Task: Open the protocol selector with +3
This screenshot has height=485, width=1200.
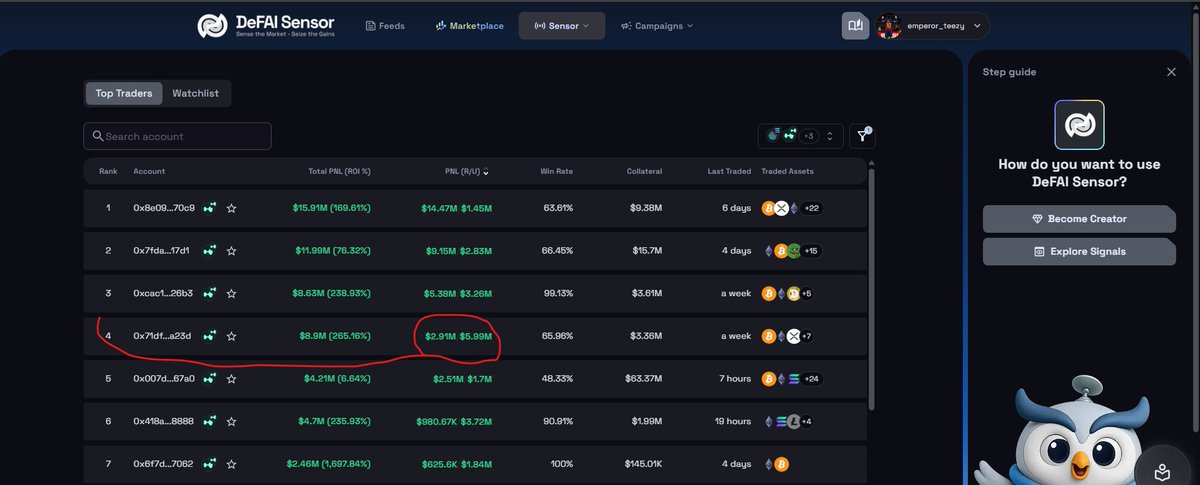Action: (801, 135)
